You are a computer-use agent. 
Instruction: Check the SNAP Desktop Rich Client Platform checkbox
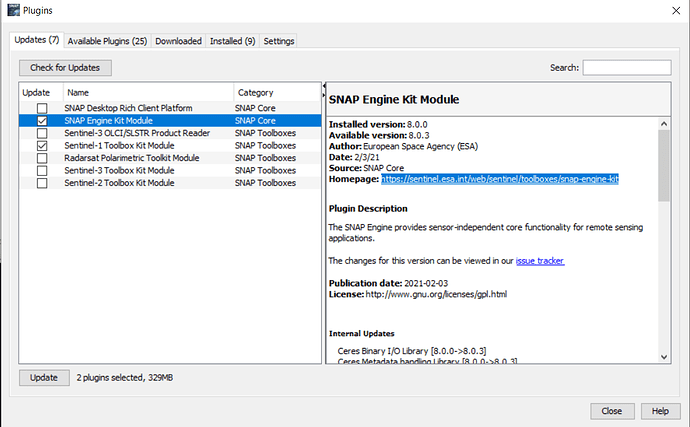(x=42, y=108)
